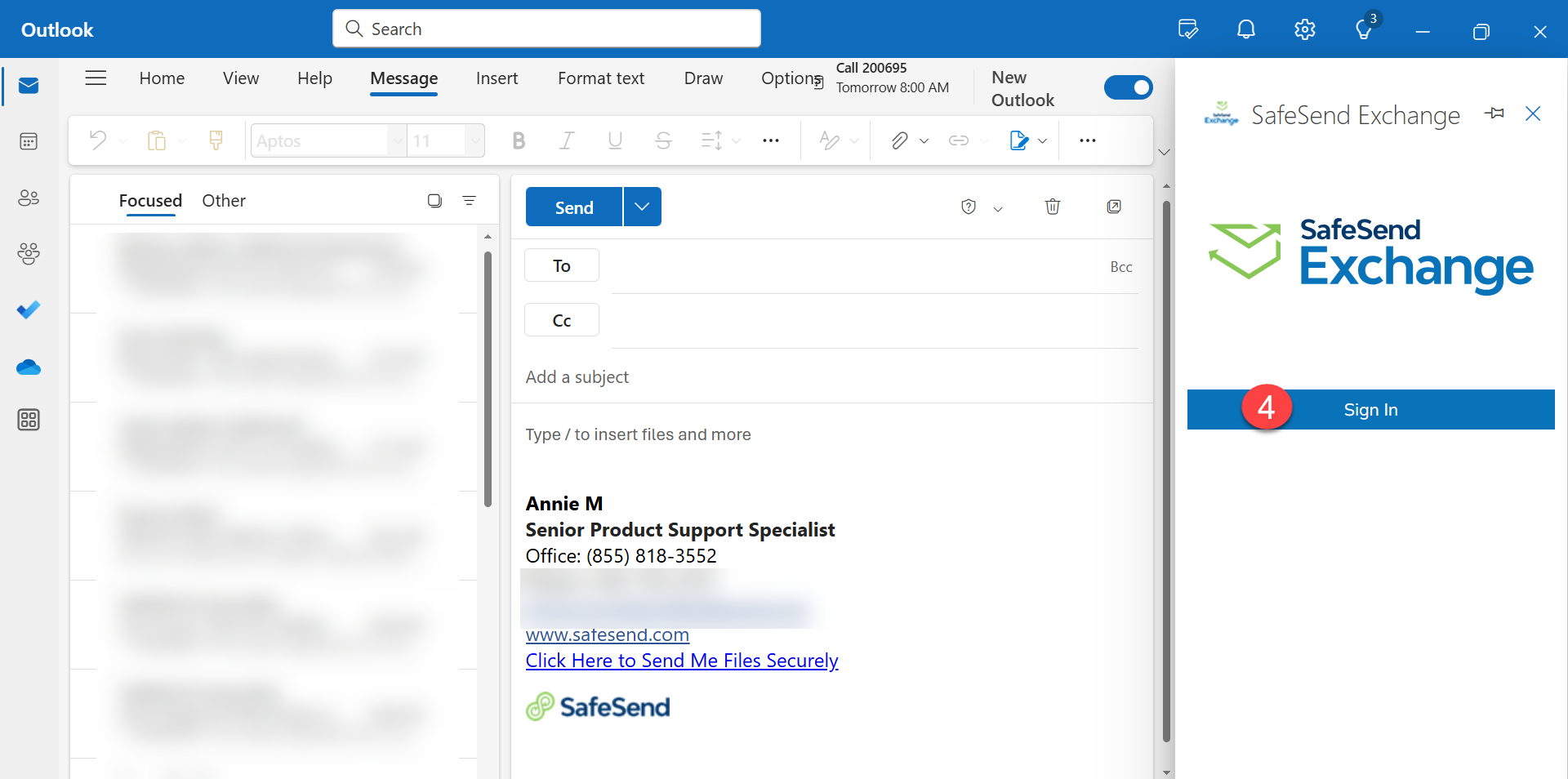Switch to the Format text tab
Screen dimensions: 1568x779
(601, 78)
